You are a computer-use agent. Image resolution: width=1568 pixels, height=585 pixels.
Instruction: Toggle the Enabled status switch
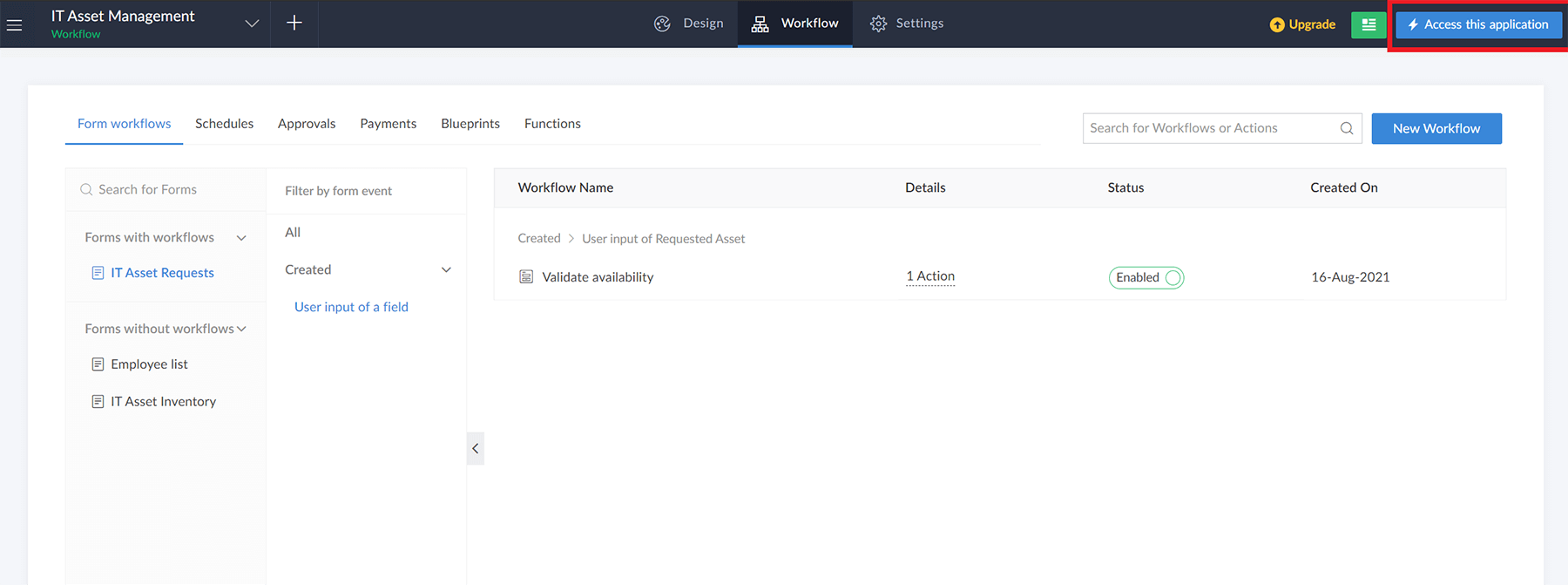(x=1173, y=278)
